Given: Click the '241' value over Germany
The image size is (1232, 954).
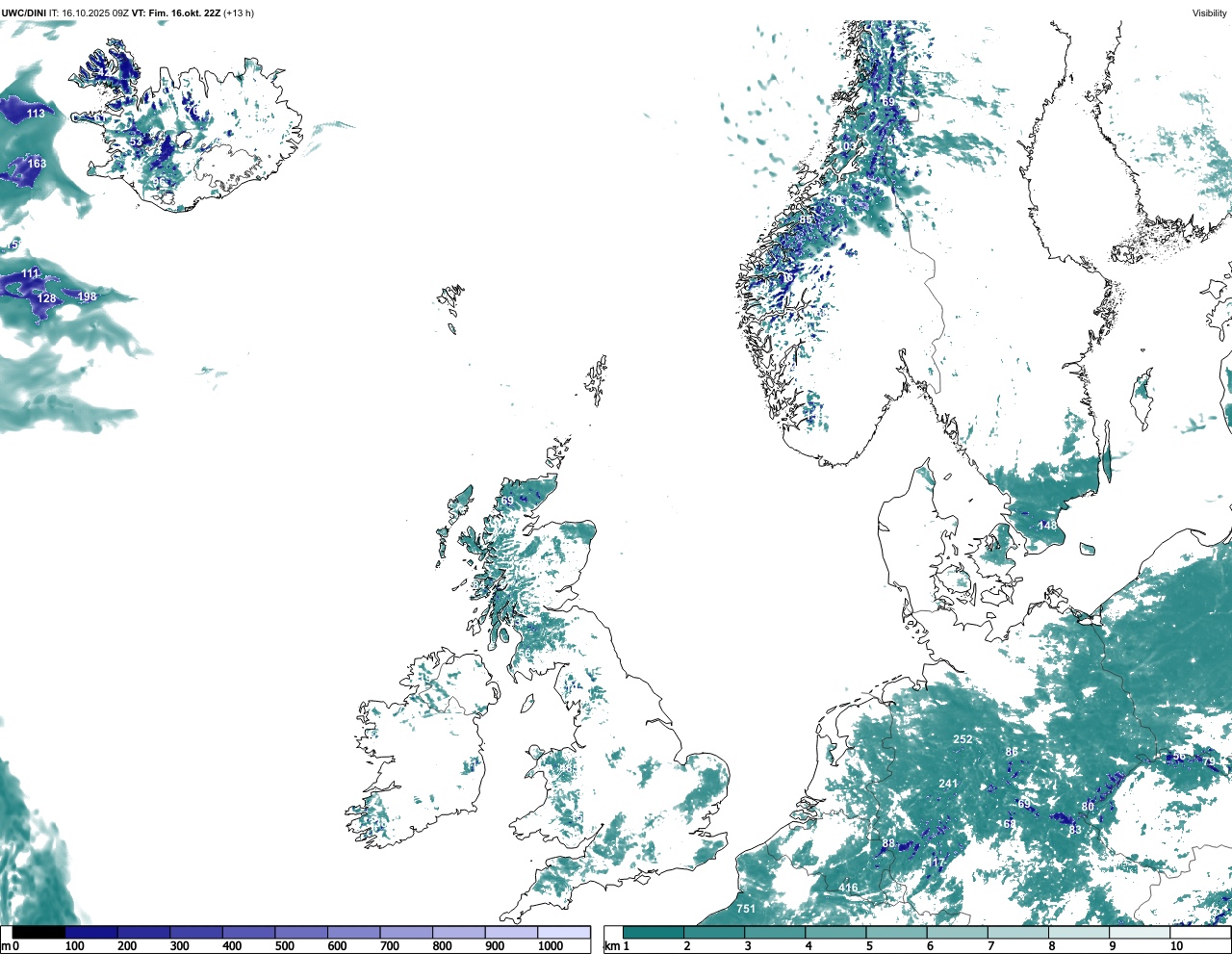Looking at the screenshot, I should (x=948, y=784).
